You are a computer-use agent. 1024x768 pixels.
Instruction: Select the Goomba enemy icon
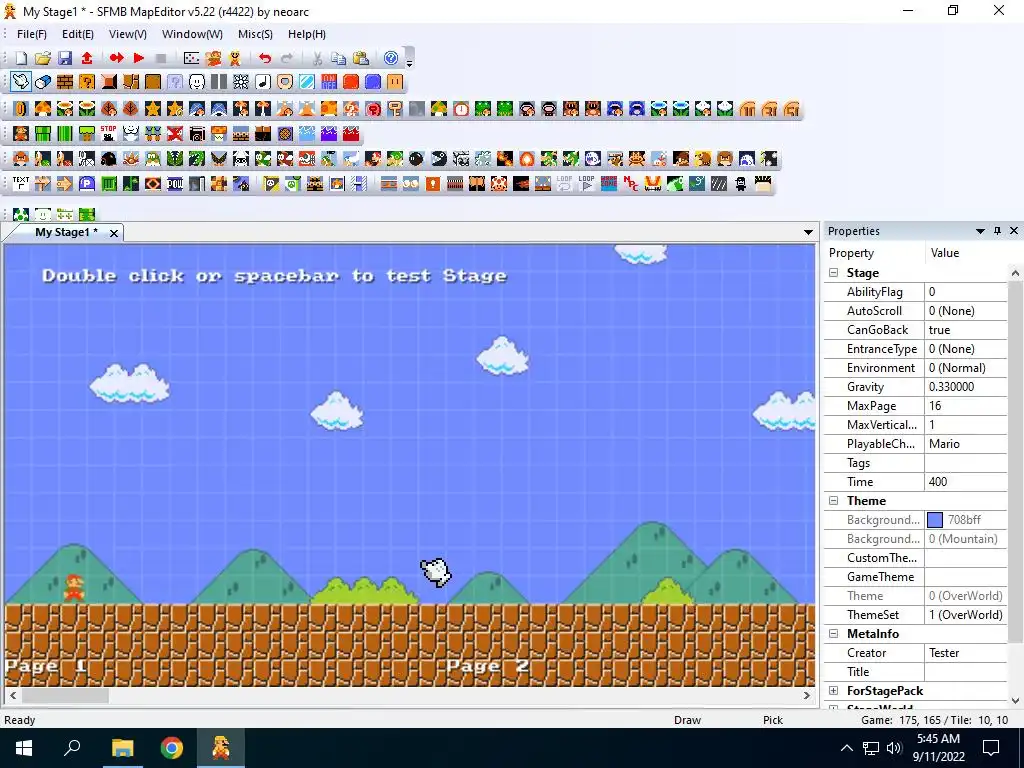21,159
